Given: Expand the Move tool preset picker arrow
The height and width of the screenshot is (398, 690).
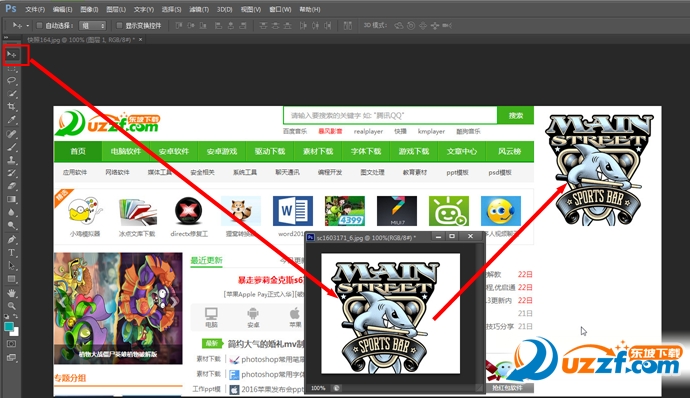Looking at the screenshot, I should (28, 26).
